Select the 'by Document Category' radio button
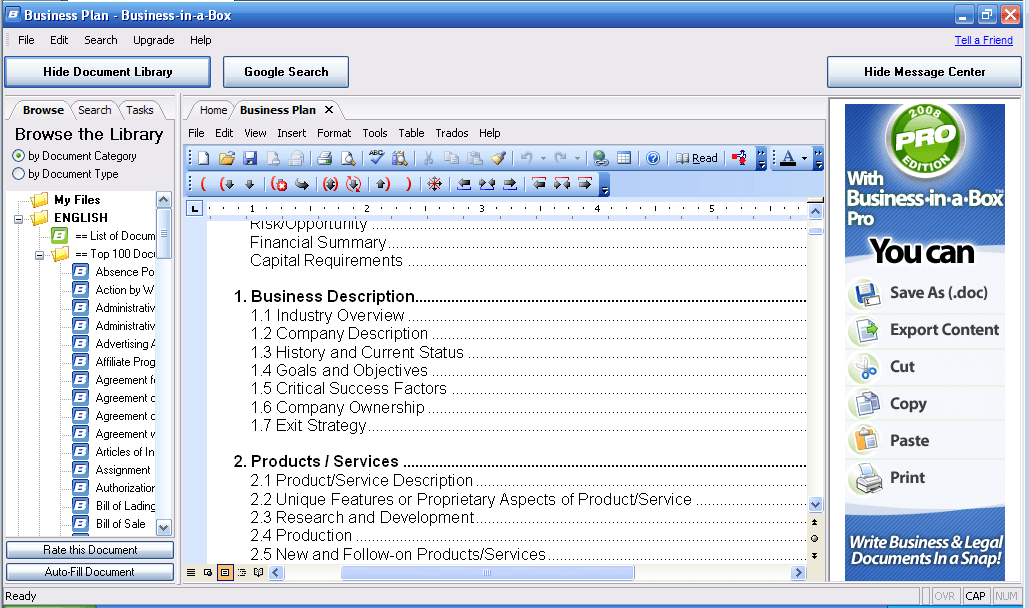This screenshot has width=1029, height=608. (19, 156)
